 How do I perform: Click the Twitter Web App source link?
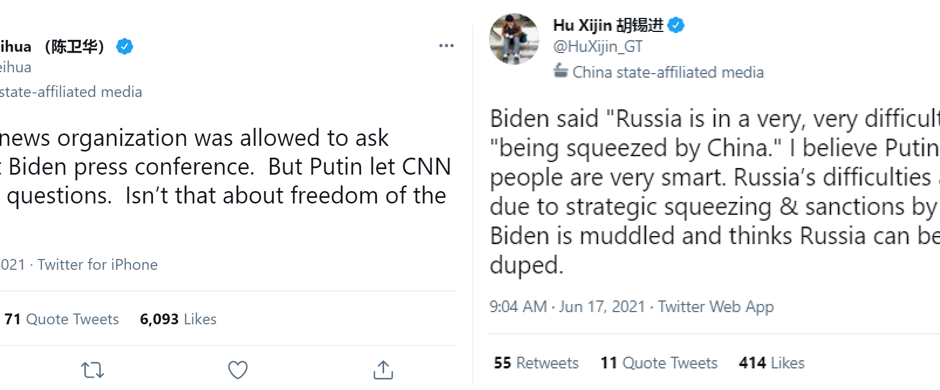click(x=716, y=307)
